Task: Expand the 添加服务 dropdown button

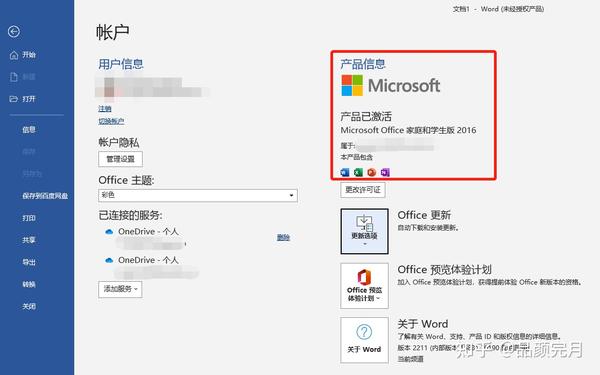Action: coord(120,289)
